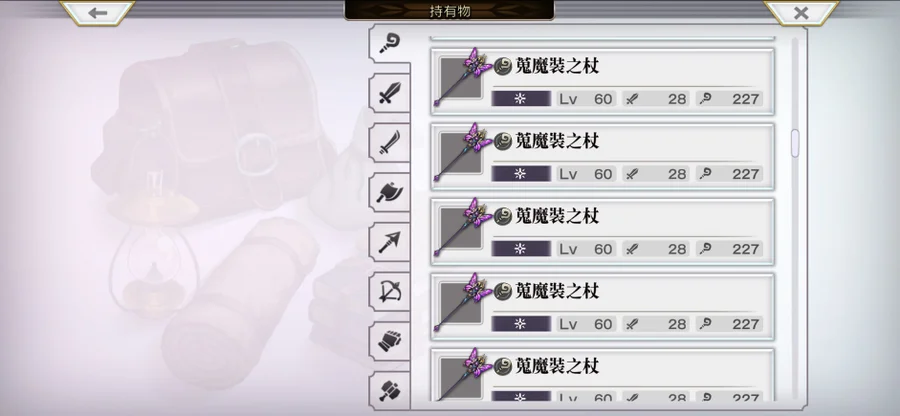The height and width of the screenshot is (416, 900).
Task: Click the second staff's Lv 60 label
Action: pos(585,174)
